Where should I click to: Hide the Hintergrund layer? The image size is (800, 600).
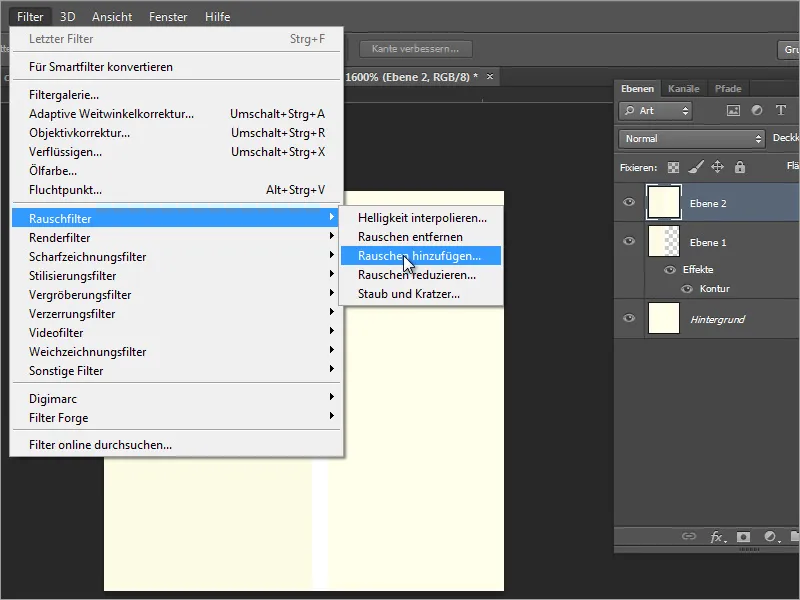click(629, 318)
